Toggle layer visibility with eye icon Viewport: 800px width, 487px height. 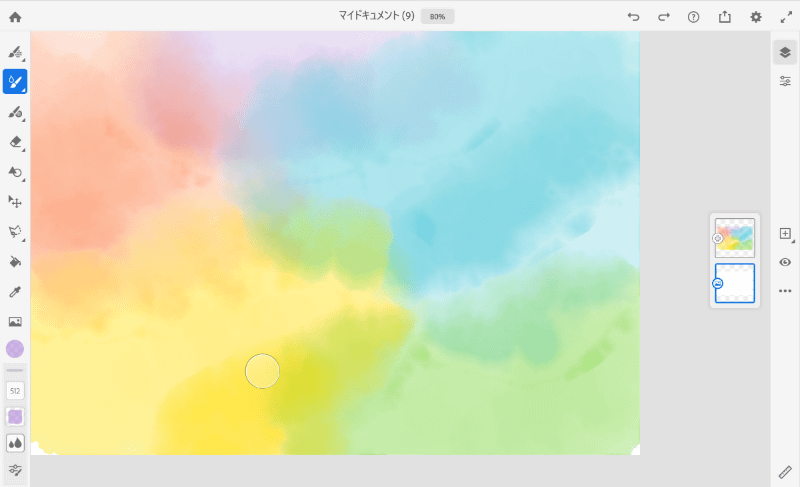click(x=785, y=262)
